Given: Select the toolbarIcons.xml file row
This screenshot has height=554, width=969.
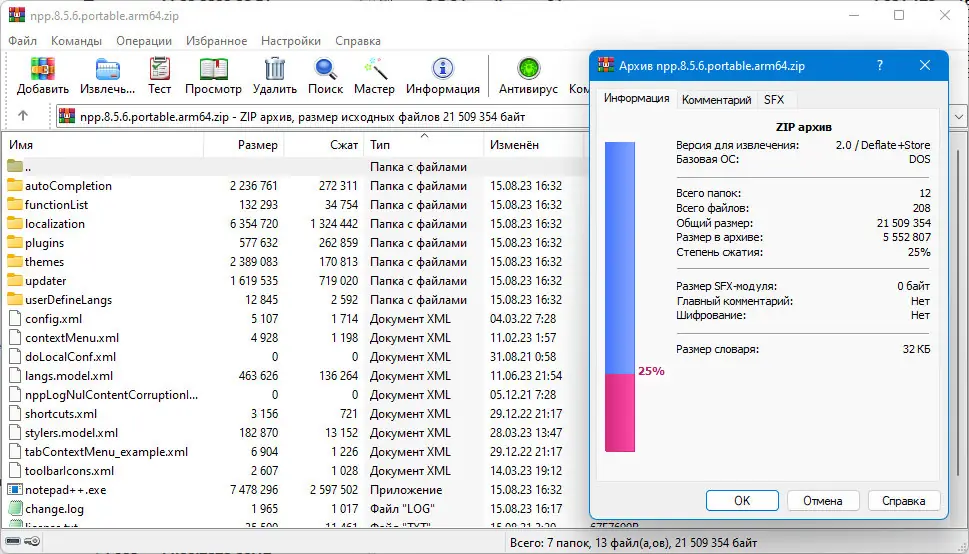Looking at the screenshot, I should [294, 471].
